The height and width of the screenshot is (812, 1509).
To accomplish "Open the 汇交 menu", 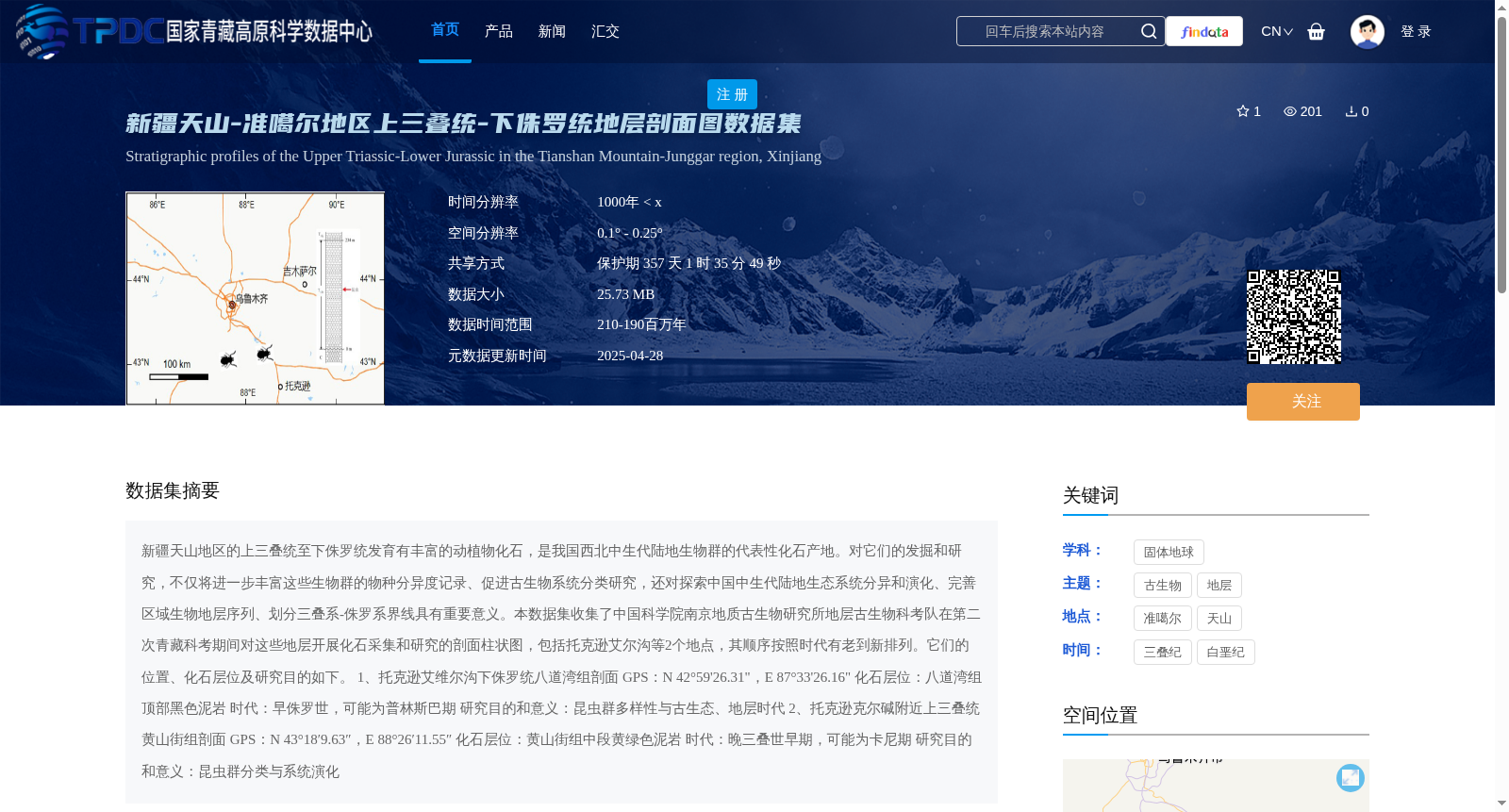I will [605, 31].
